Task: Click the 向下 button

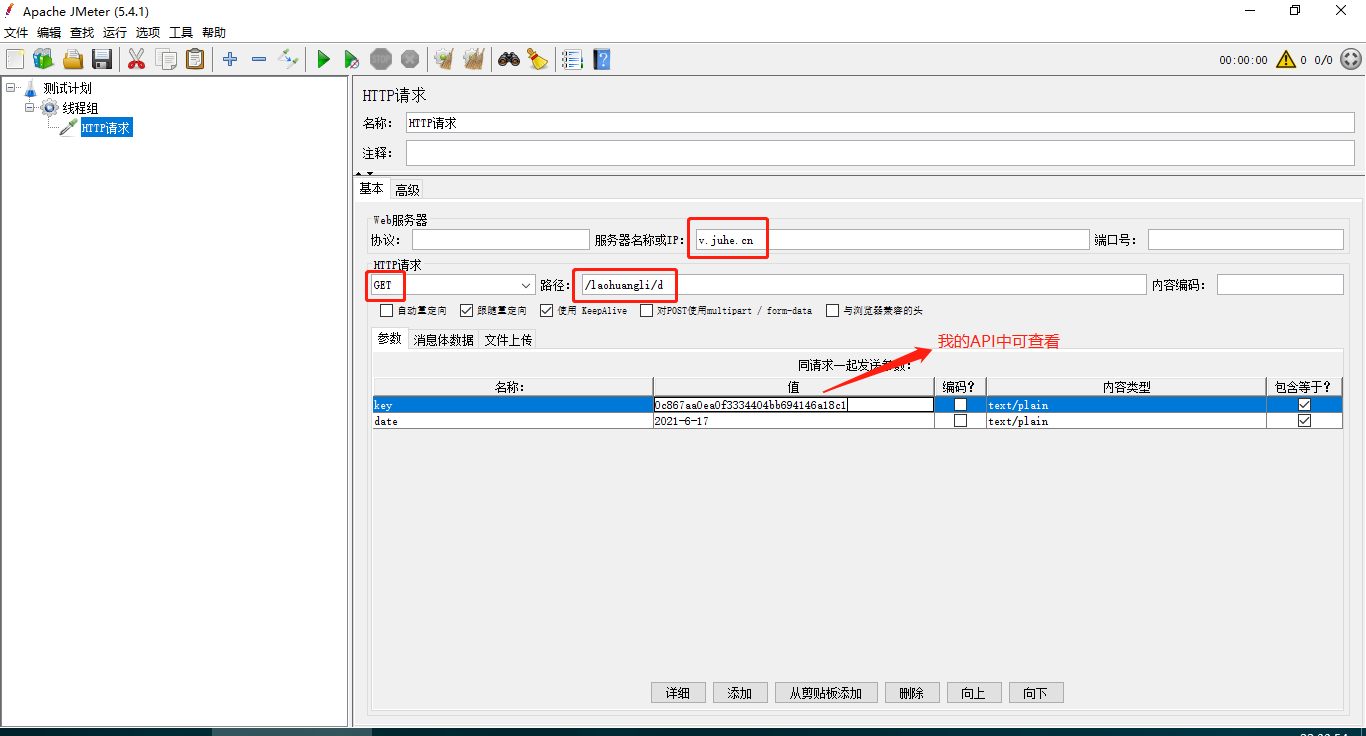Action: tap(1036, 693)
